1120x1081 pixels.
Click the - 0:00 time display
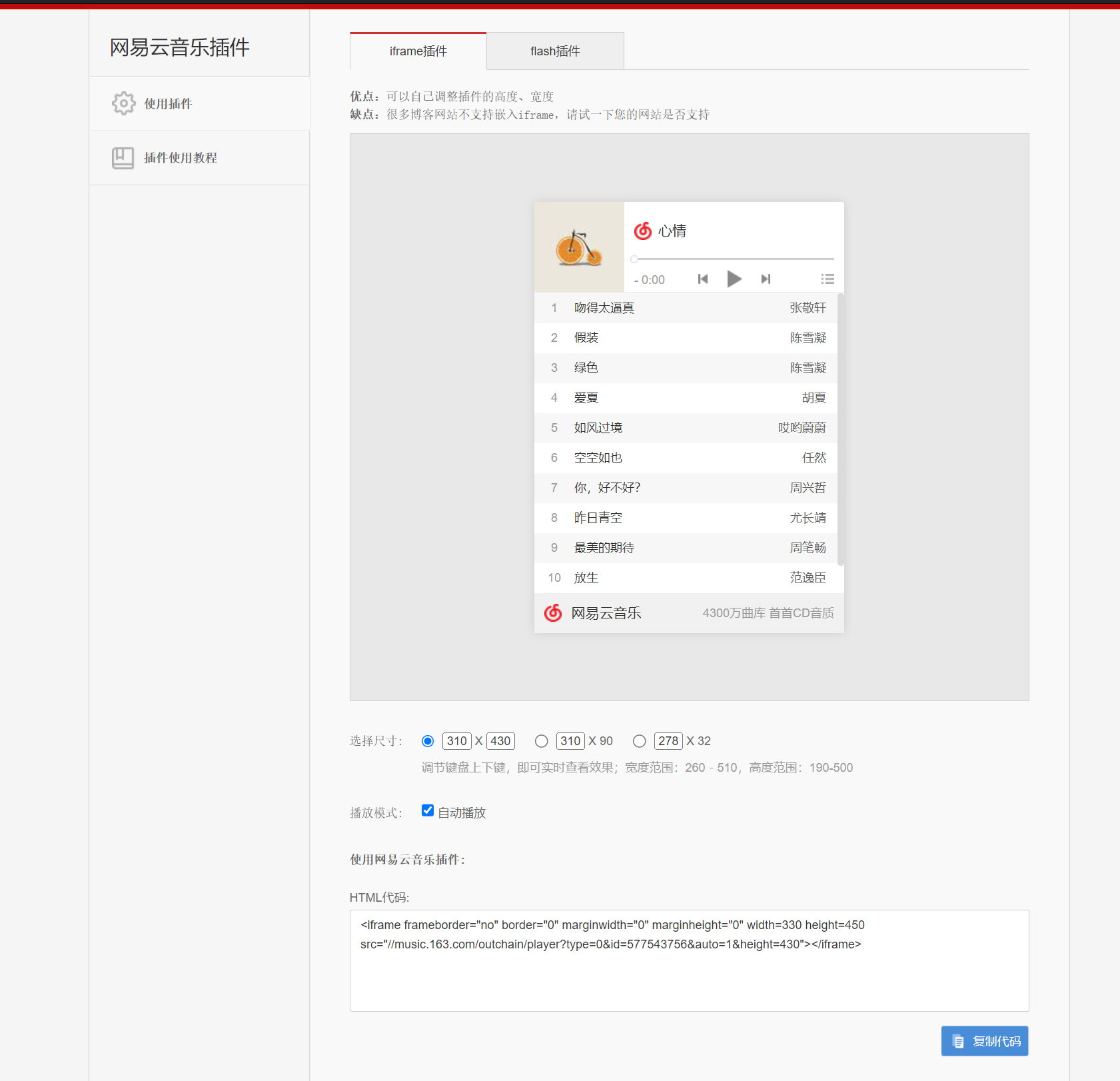pos(650,280)
